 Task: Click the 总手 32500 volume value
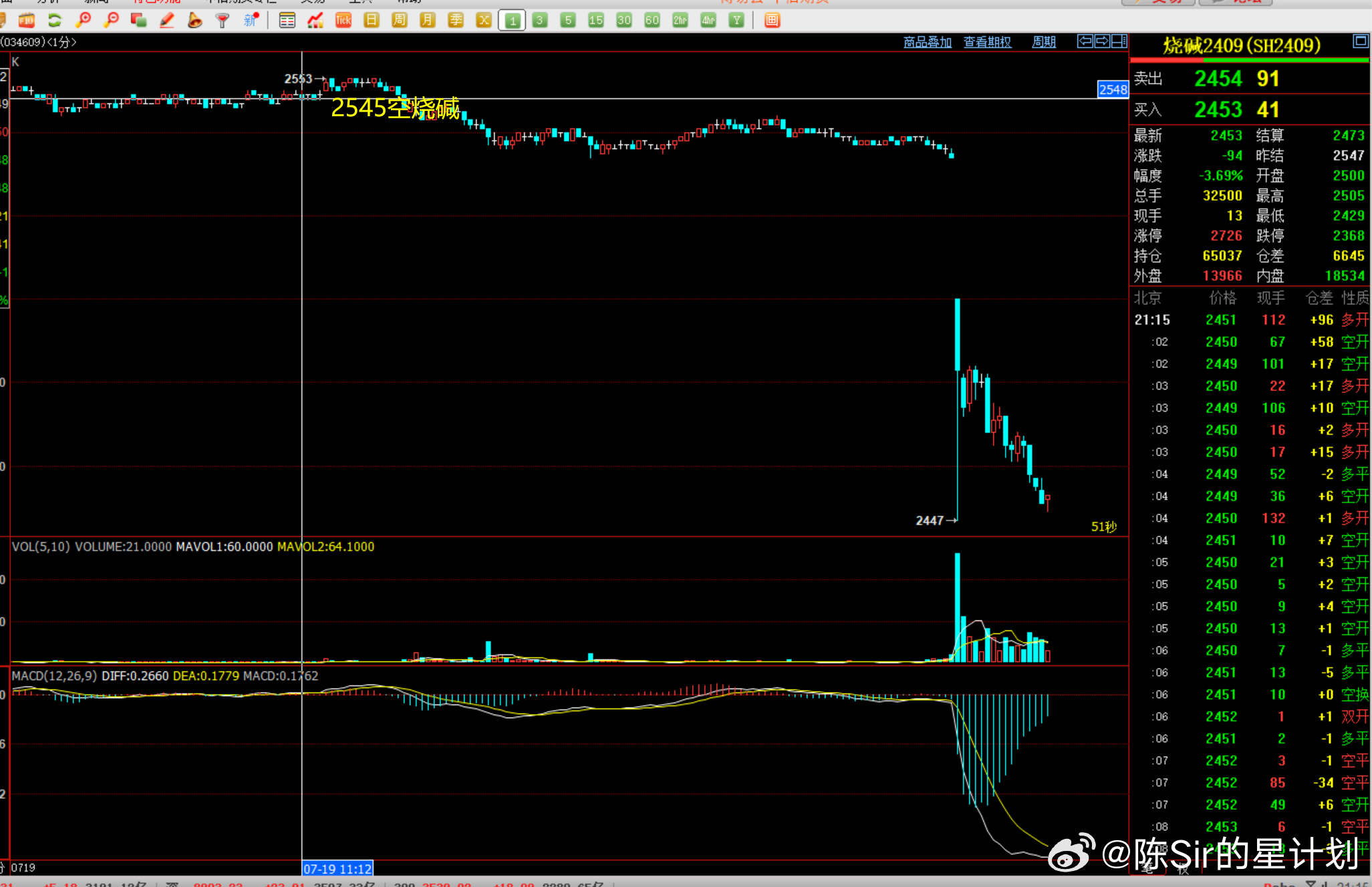tap(1222, 196)
